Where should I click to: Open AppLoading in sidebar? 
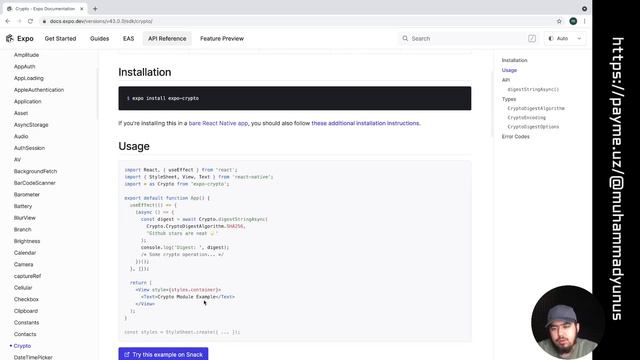click(x=29, y=78)
